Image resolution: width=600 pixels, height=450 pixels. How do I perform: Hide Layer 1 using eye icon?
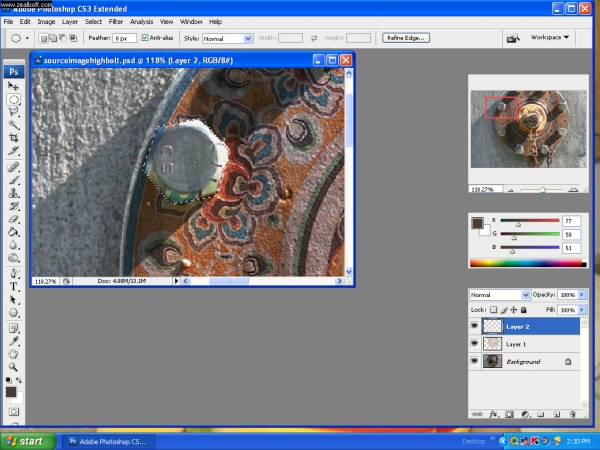click(474, 343)
